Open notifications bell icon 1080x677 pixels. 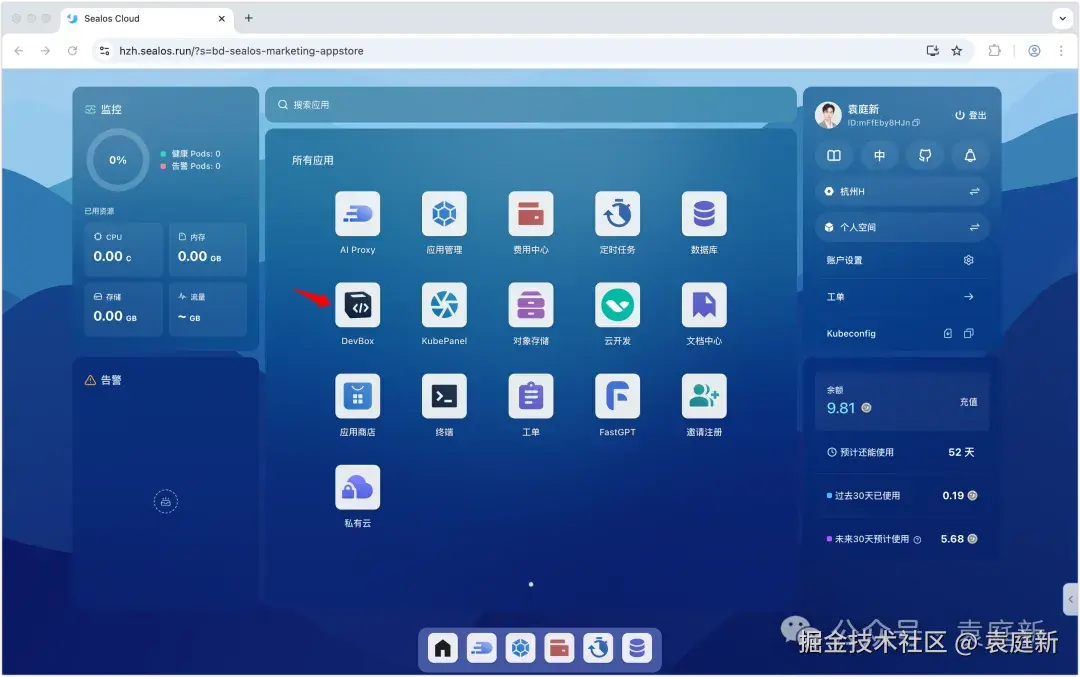[x=970, y=156]
